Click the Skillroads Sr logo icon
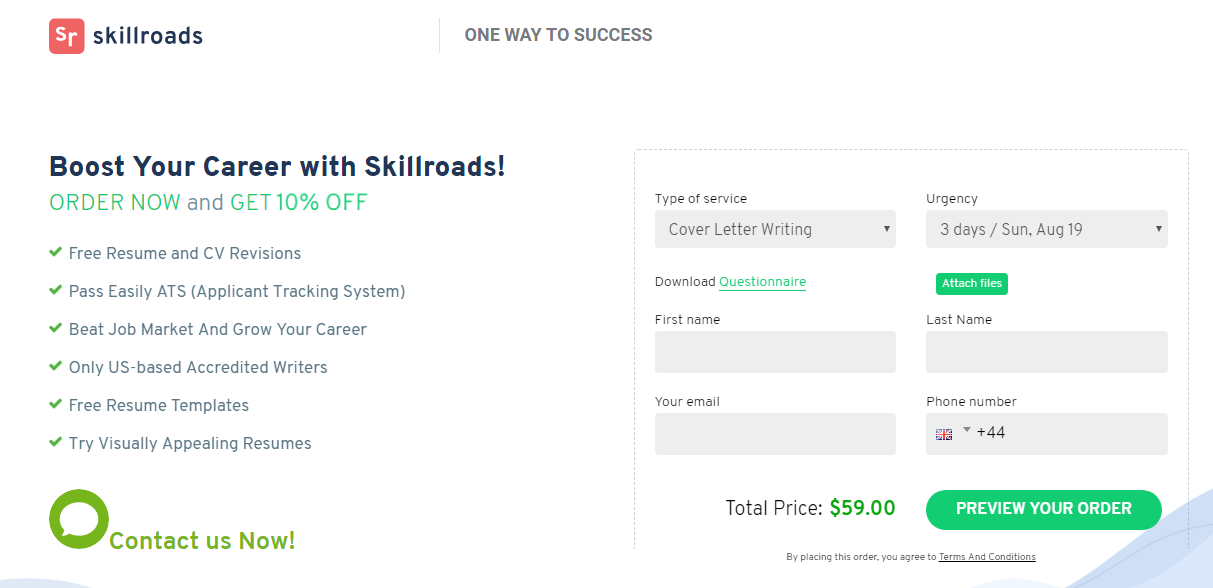Image resolution: width=1213 pixels, height=588 pixels. (66, 36)
